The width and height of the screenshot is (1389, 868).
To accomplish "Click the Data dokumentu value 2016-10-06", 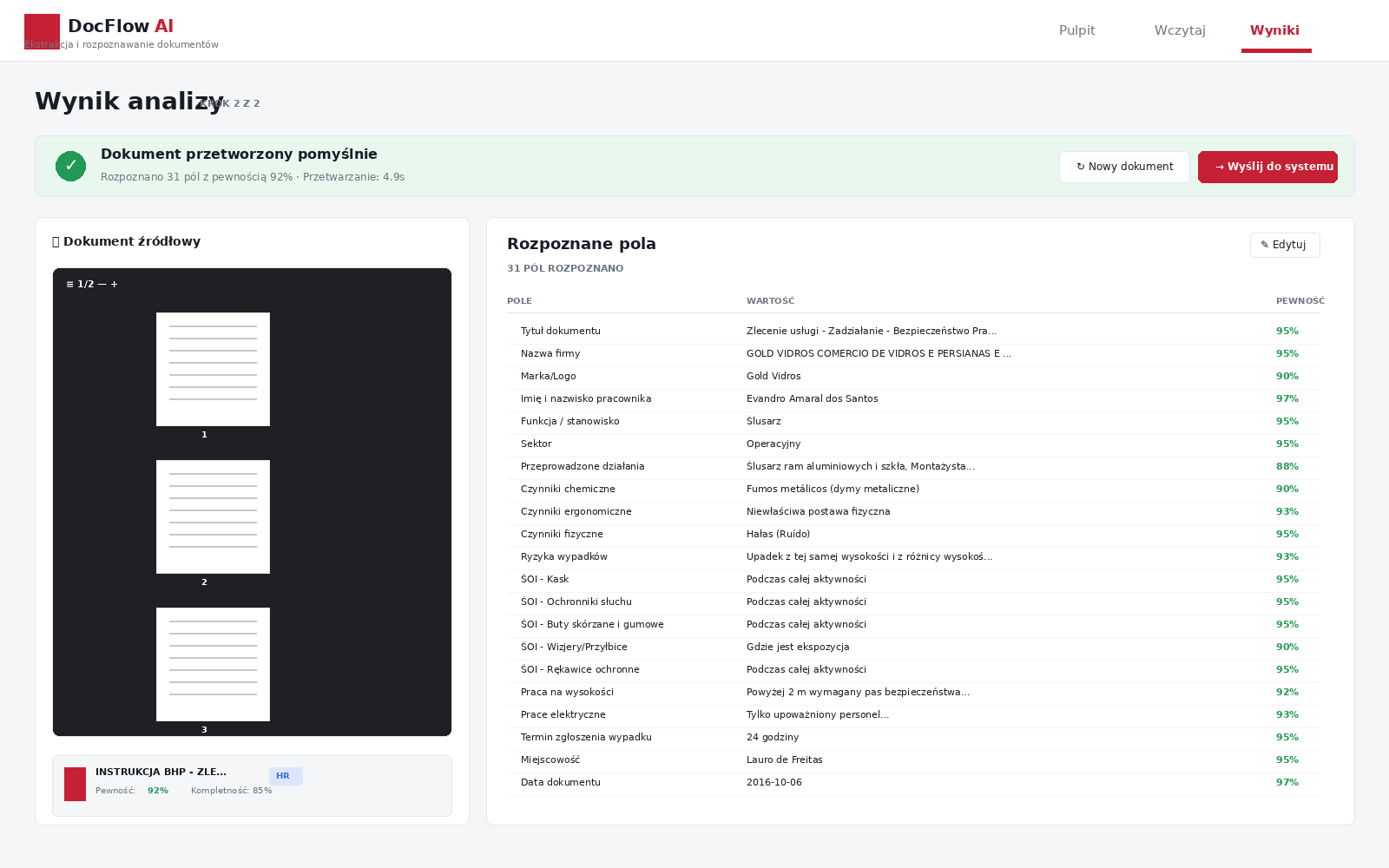I will click(774, 783).
